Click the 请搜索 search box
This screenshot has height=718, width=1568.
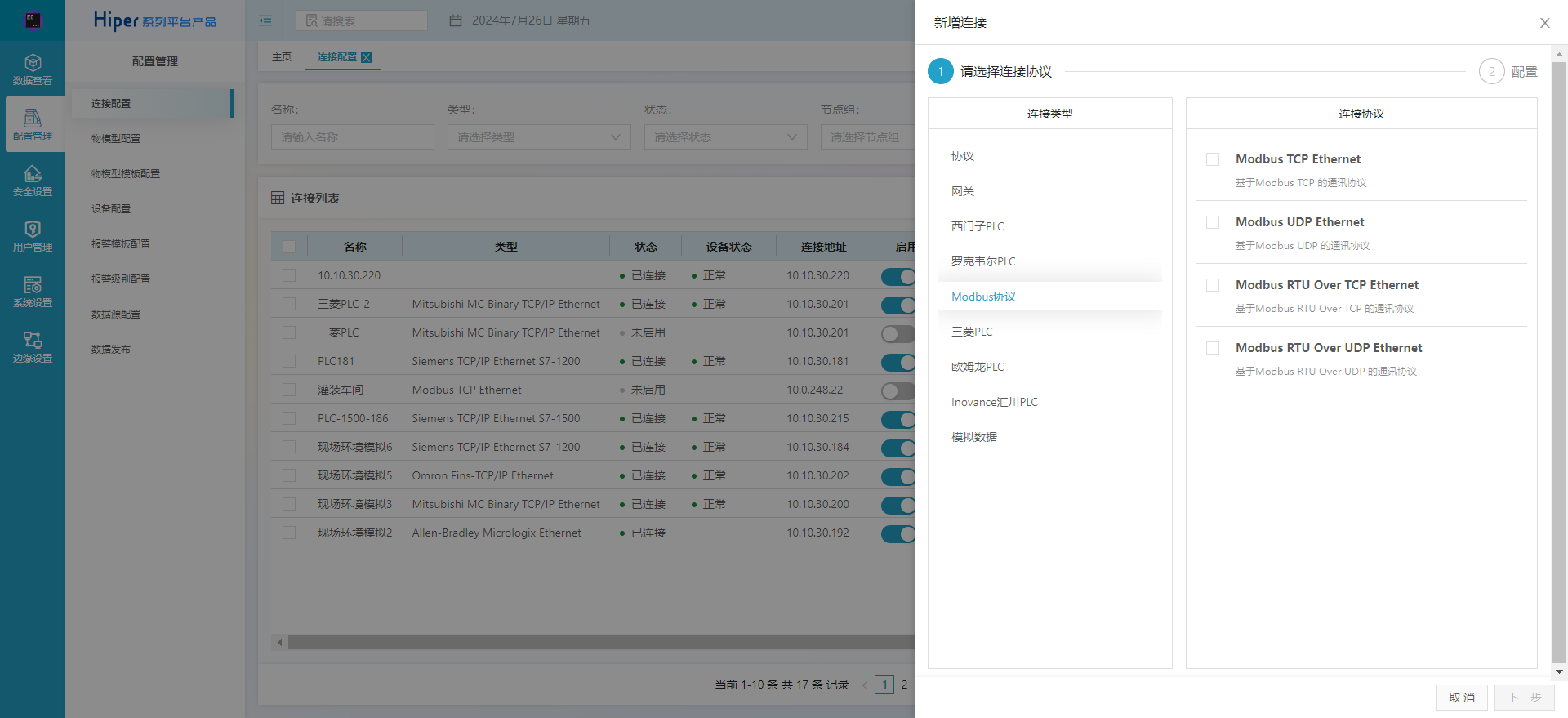362,20
